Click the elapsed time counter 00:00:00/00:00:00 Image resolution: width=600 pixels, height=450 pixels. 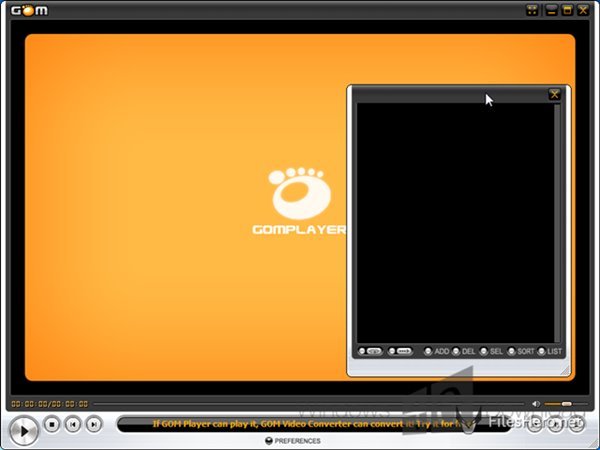49,404
